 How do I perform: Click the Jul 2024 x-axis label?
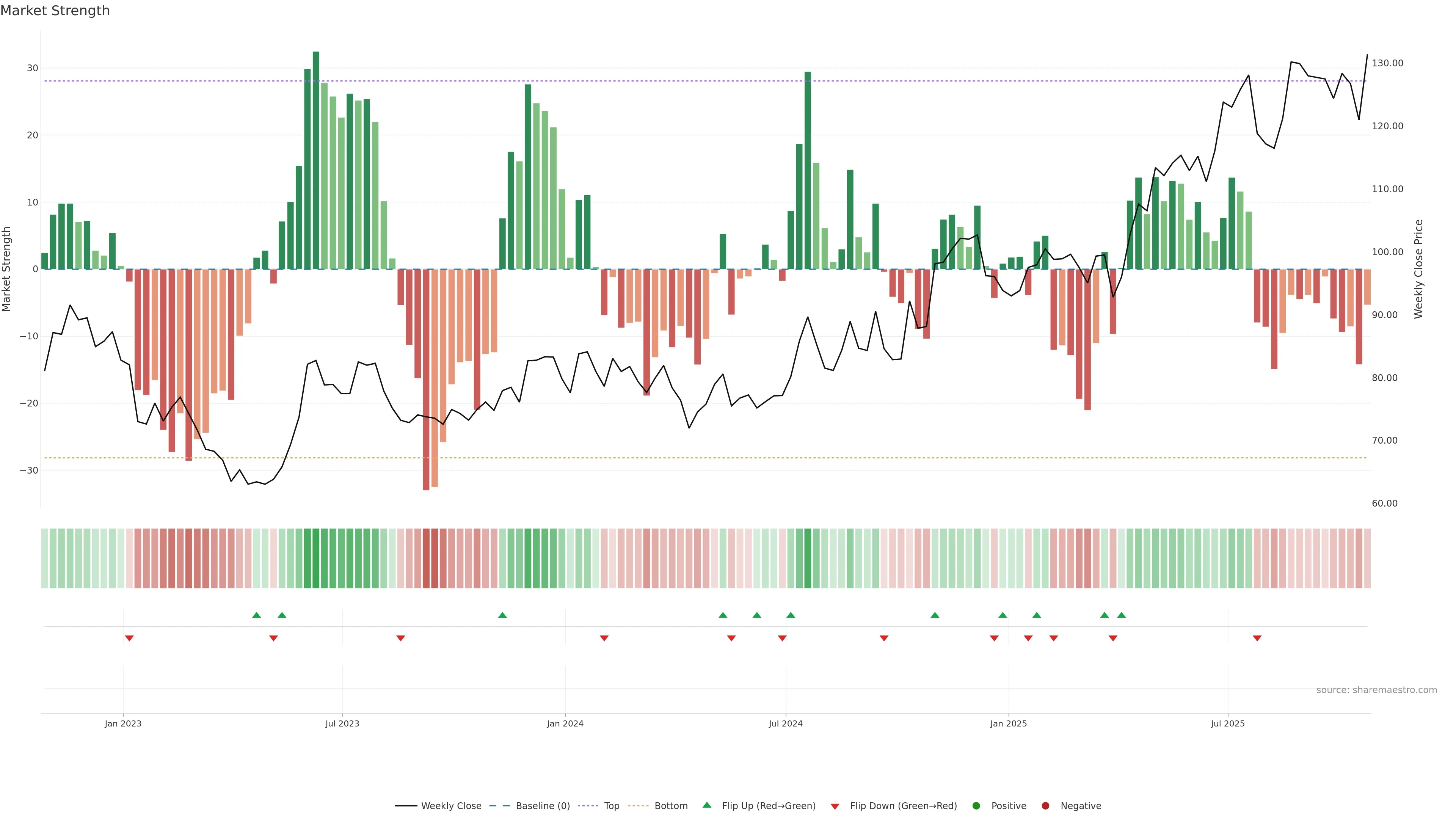tap(785, 723)
